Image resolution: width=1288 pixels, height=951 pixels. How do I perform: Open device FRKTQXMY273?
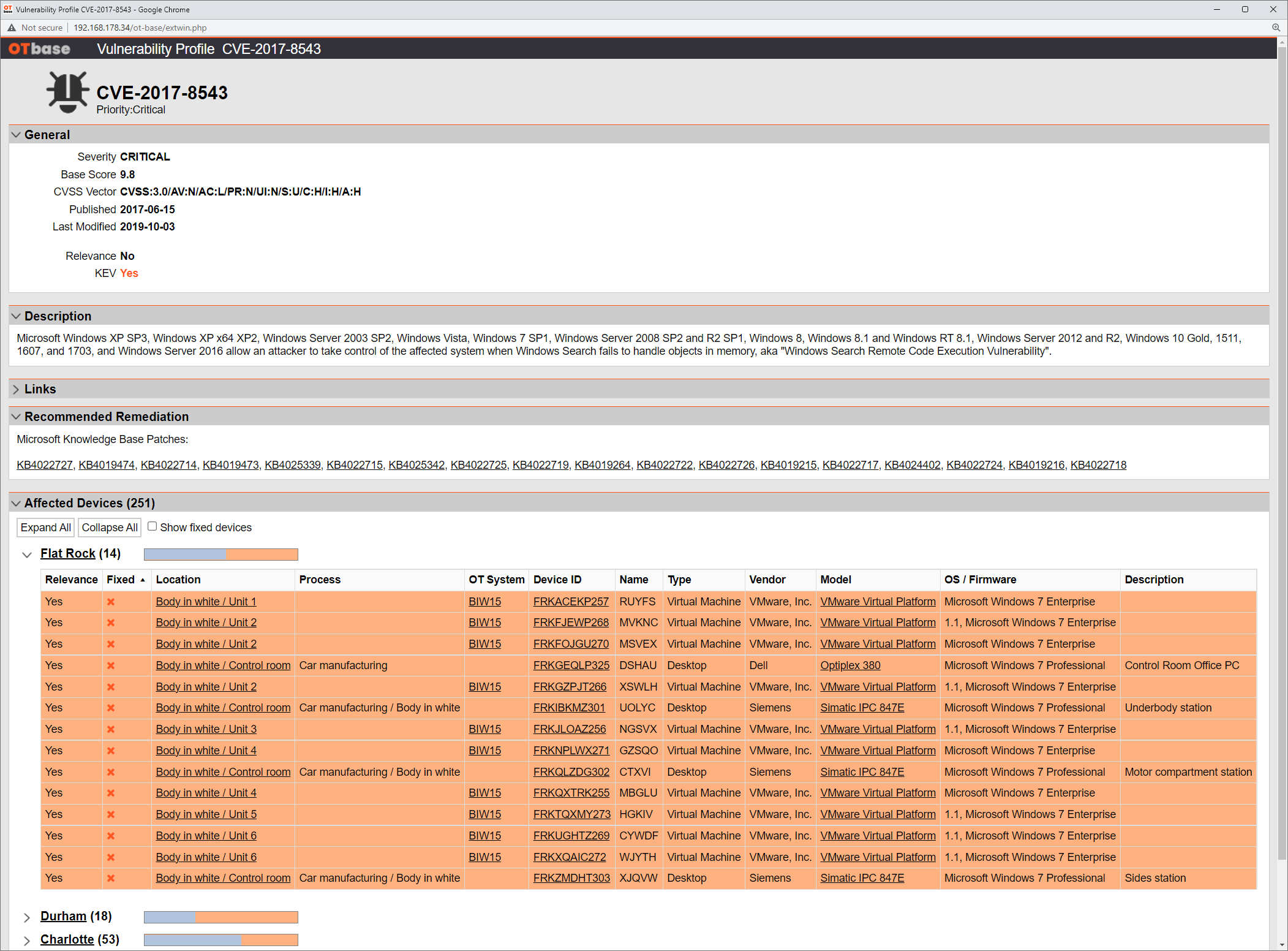[x=572, y=814]
